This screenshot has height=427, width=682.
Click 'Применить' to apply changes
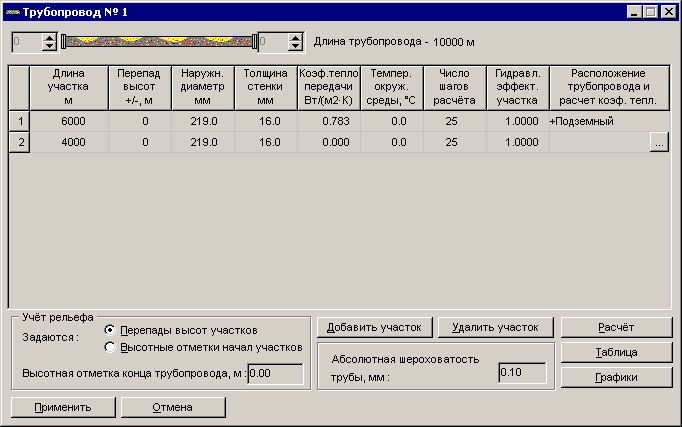tap(63, 407)
